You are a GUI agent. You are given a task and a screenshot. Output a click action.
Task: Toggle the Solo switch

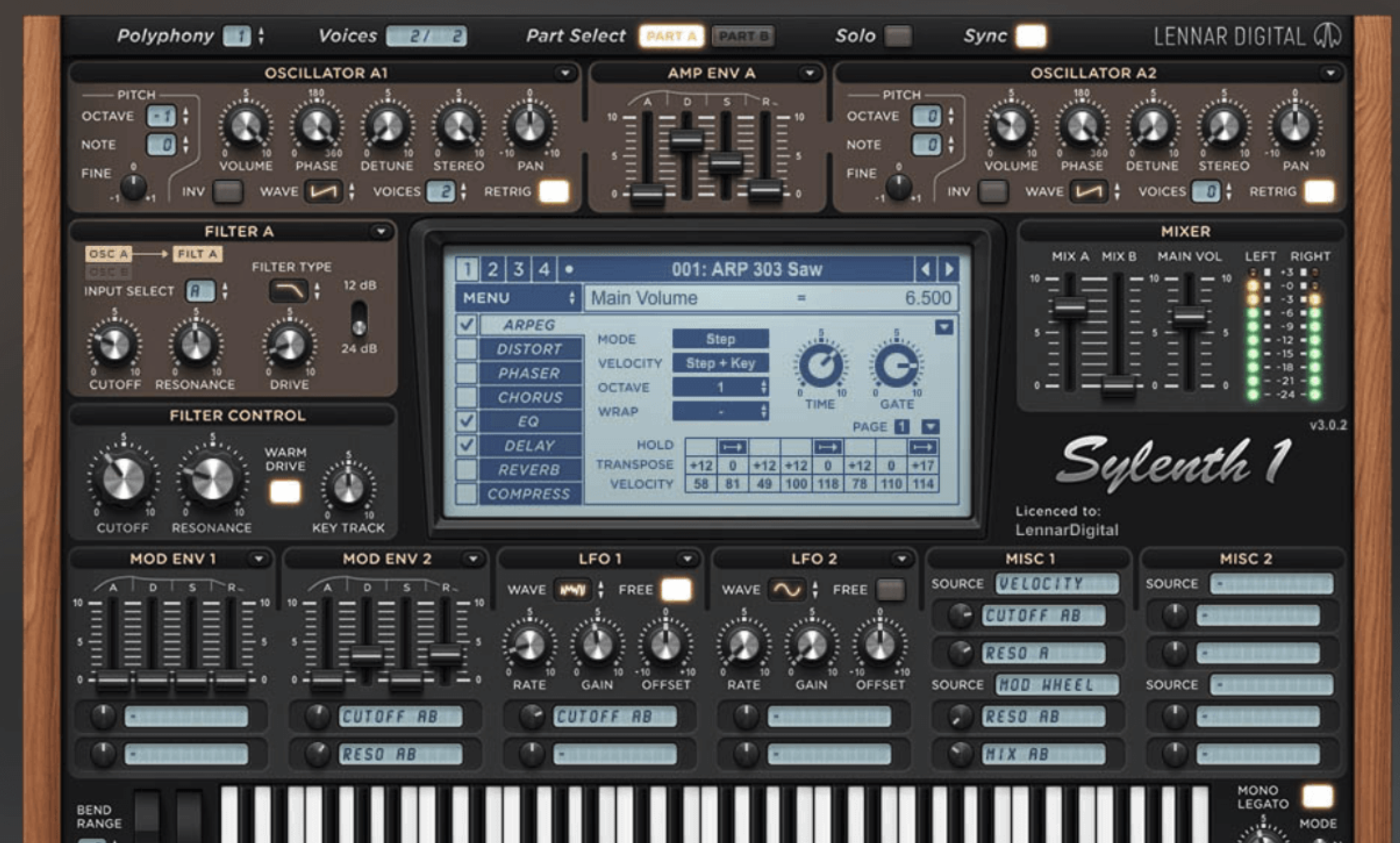point(898,36)
